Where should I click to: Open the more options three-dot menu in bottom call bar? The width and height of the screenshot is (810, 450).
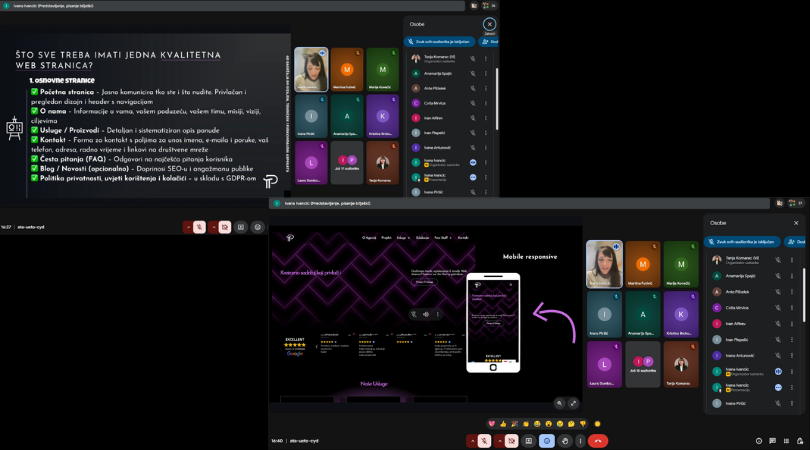[x=581, y=441]
